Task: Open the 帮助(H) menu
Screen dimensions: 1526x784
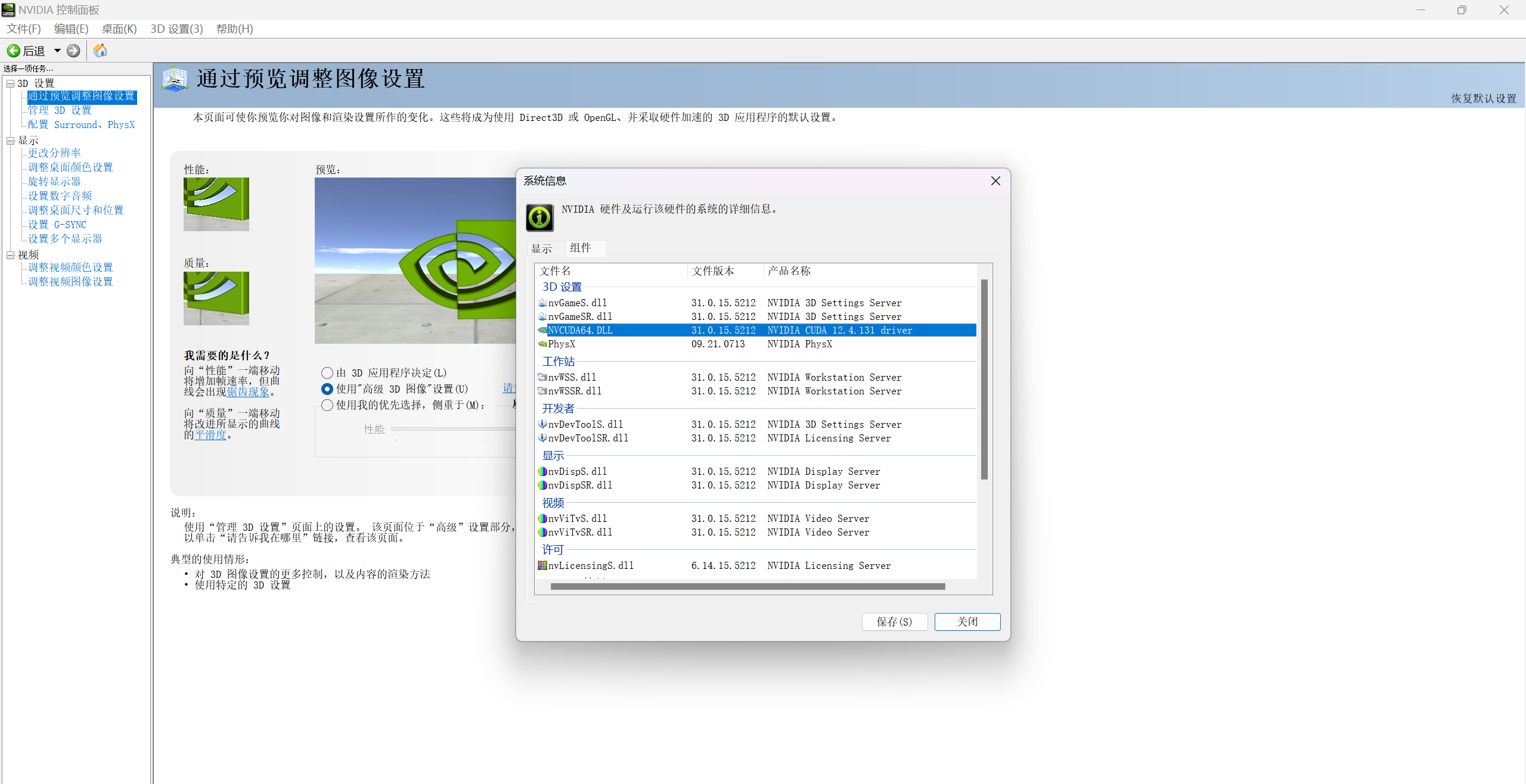Action: coord(234,29)
